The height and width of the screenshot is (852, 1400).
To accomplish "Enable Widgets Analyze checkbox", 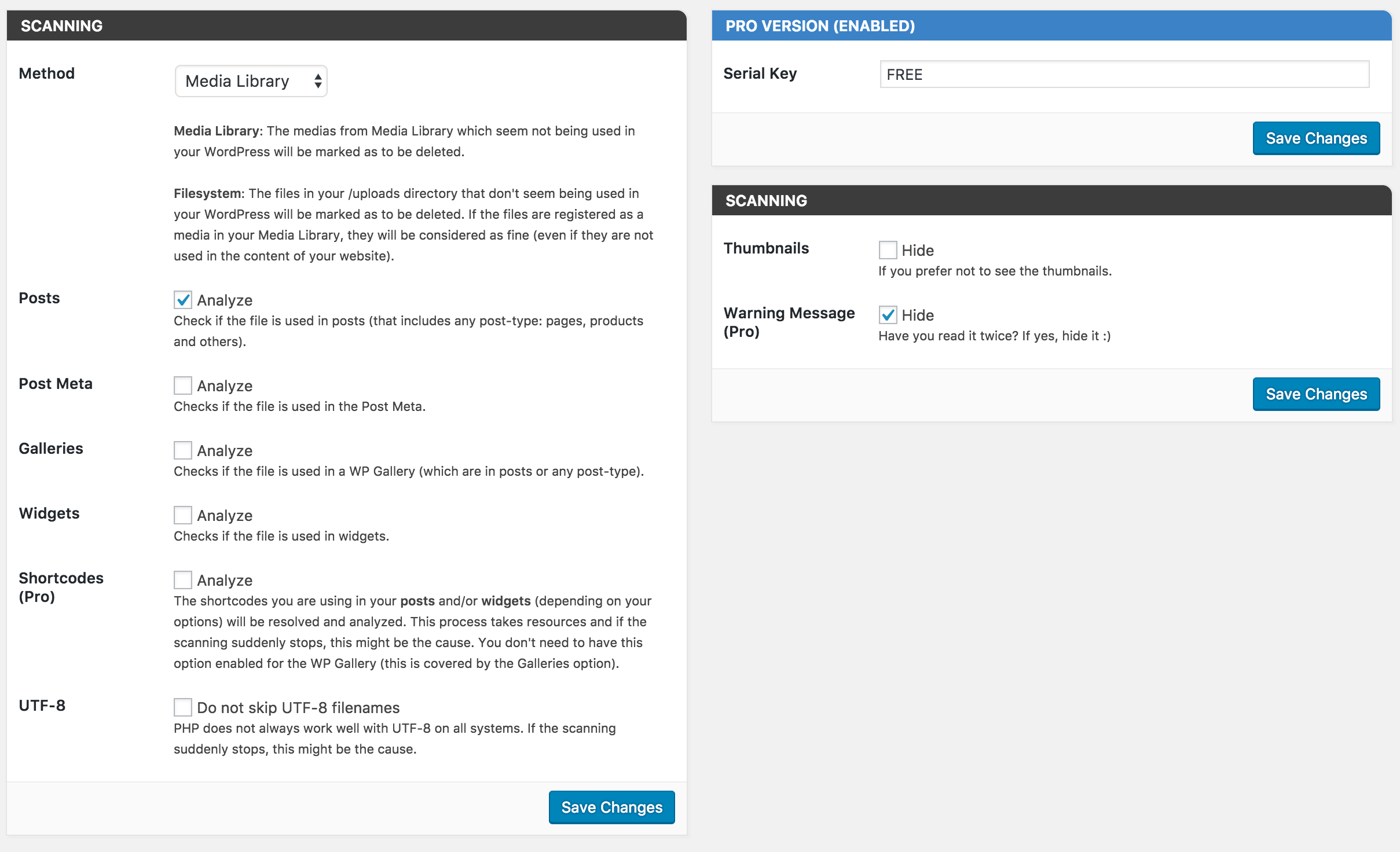I will 183,515.
